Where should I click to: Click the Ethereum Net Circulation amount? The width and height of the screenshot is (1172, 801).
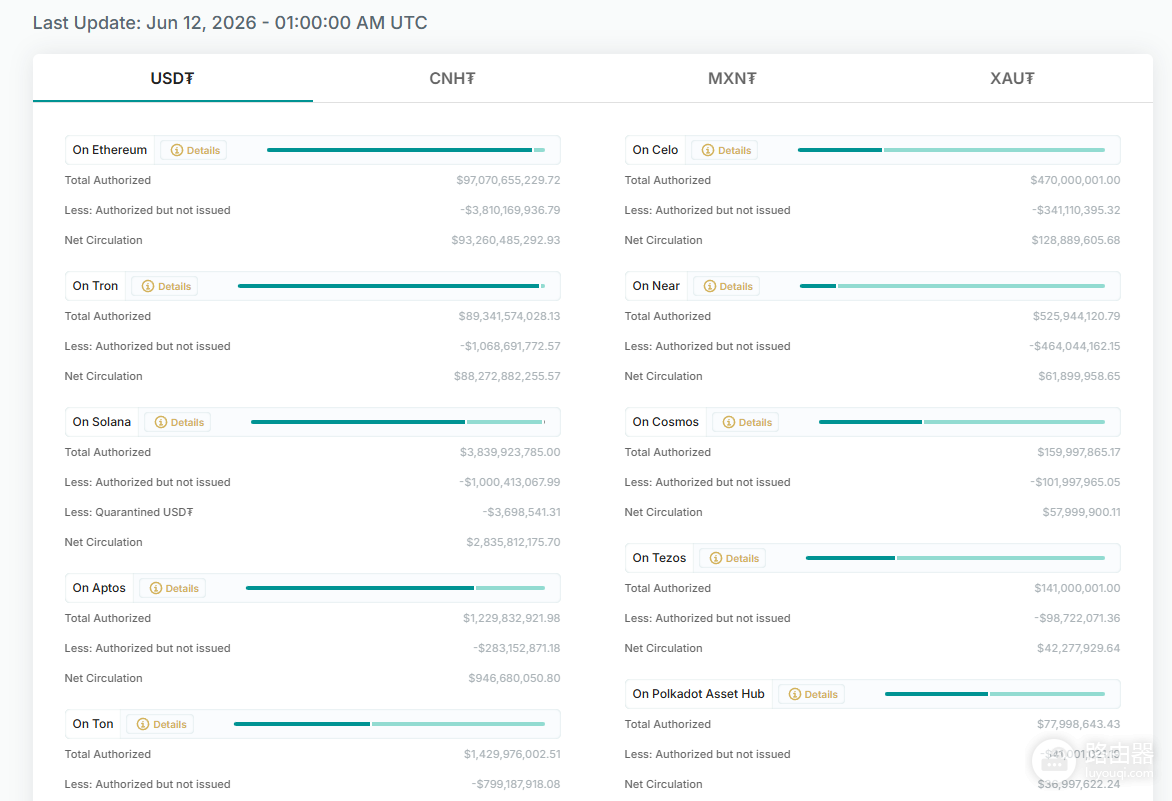coord(505,240)
